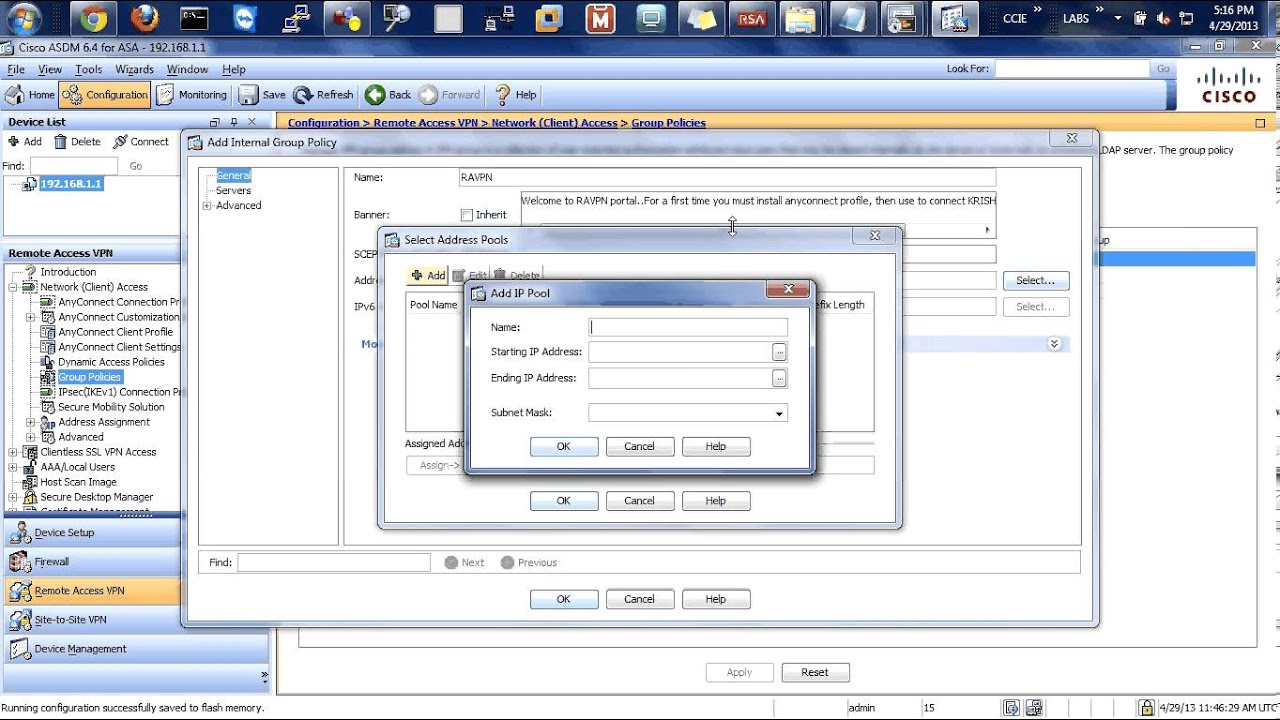1280x720 pixels.
Task: Open the RSA application in taskbar
Action: coord(751,18)
